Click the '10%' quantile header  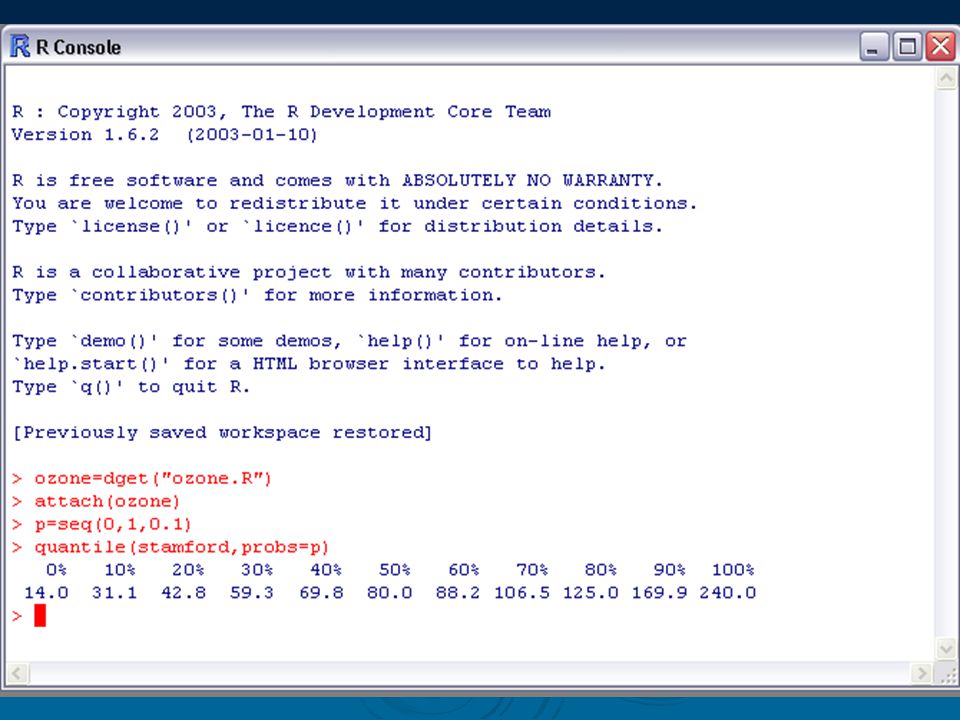(x=120, y=570)
